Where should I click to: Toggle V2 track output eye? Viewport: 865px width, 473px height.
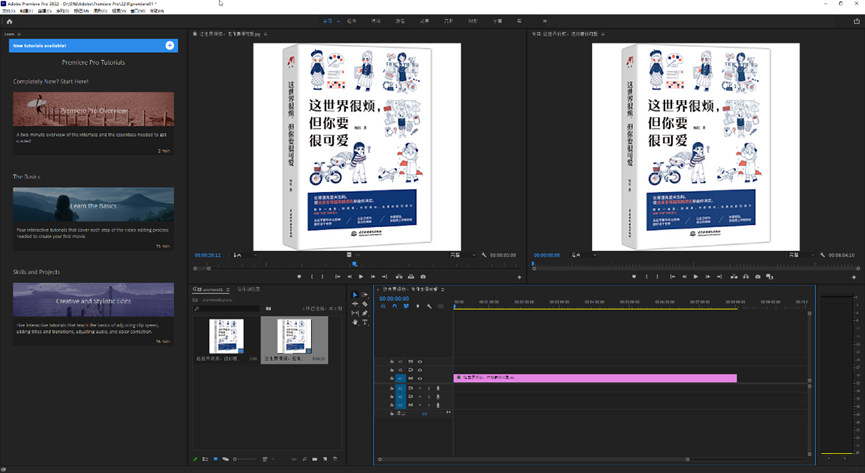[x=420, y=370]
